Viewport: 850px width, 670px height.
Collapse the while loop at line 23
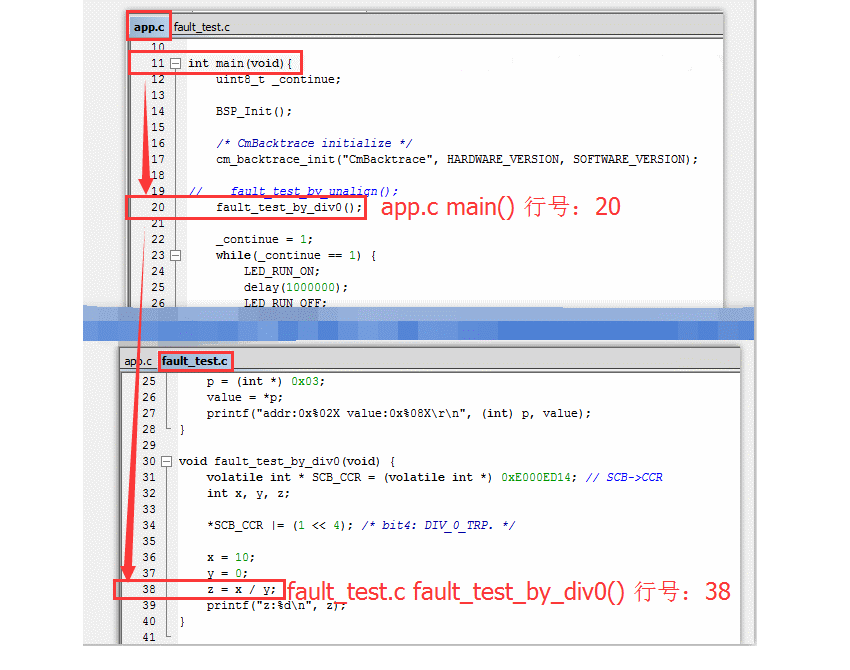click(x=176, y=255)
